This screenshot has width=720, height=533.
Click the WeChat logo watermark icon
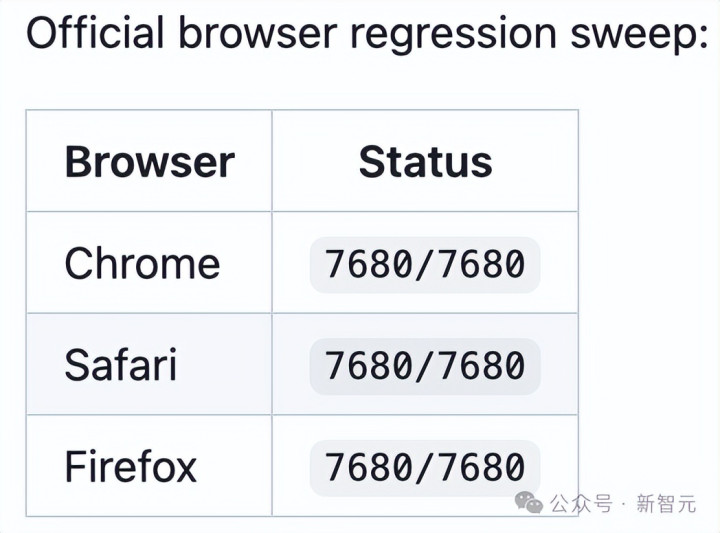pos(528,502)
